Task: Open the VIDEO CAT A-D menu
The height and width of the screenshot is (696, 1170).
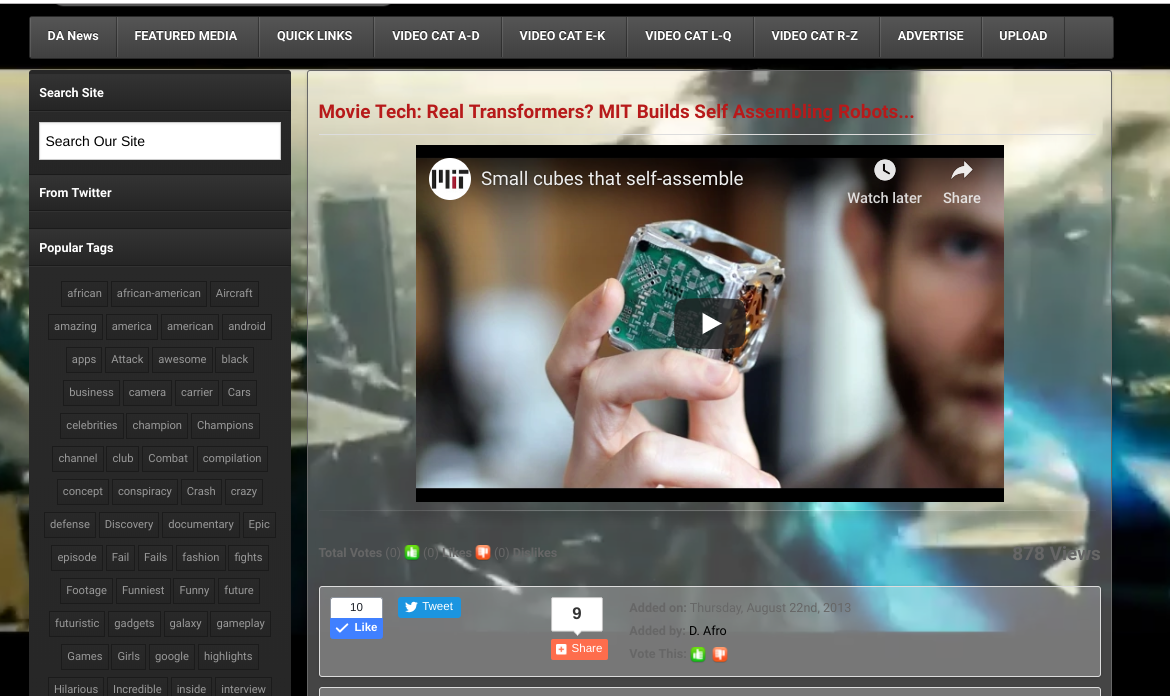Action: [x=436, y=36]
